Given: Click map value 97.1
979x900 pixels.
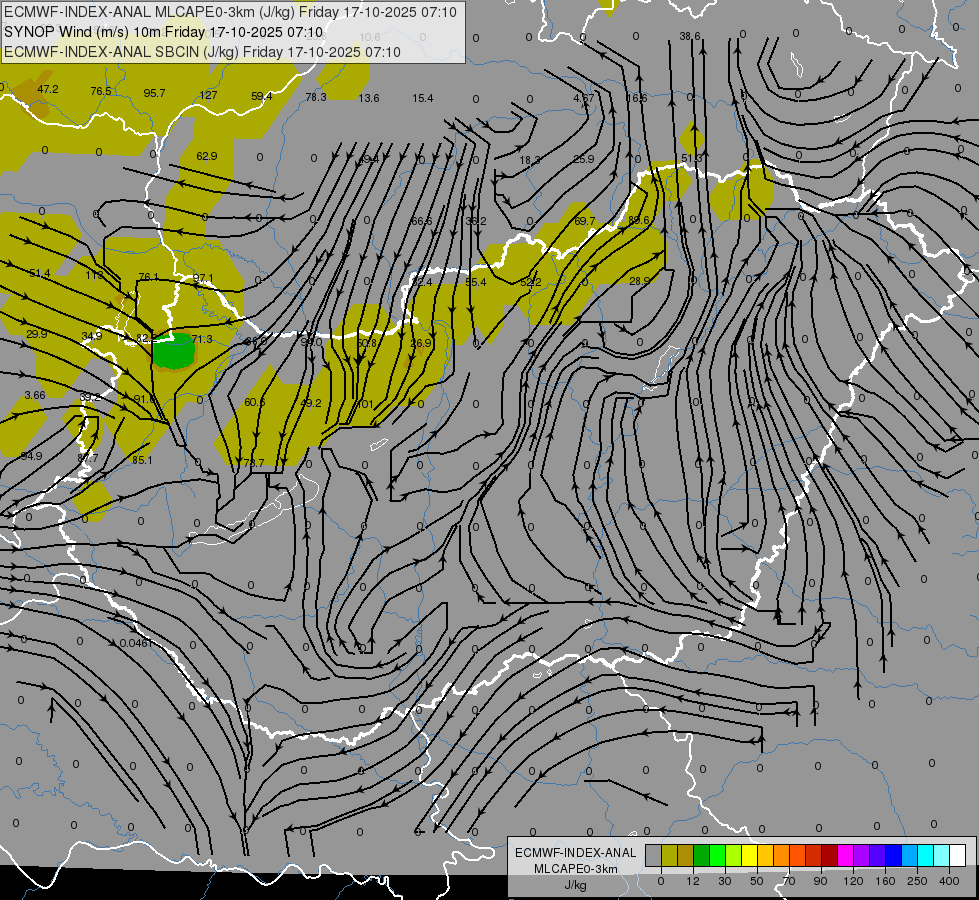Looking at the screenshot, I should (203, 278).
